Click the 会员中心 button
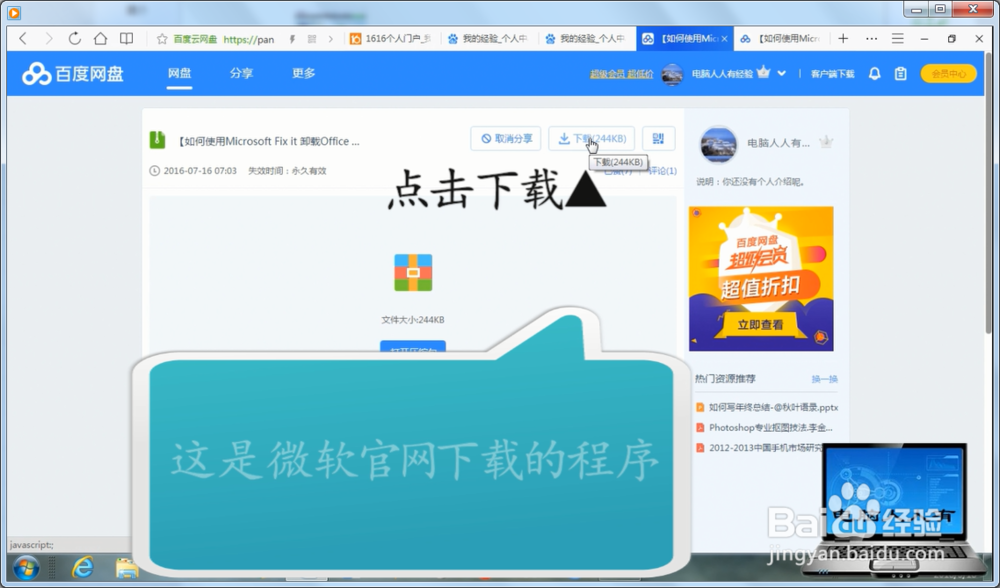Viewport: 1000px width, 588px height. click(x=948, y=74)
